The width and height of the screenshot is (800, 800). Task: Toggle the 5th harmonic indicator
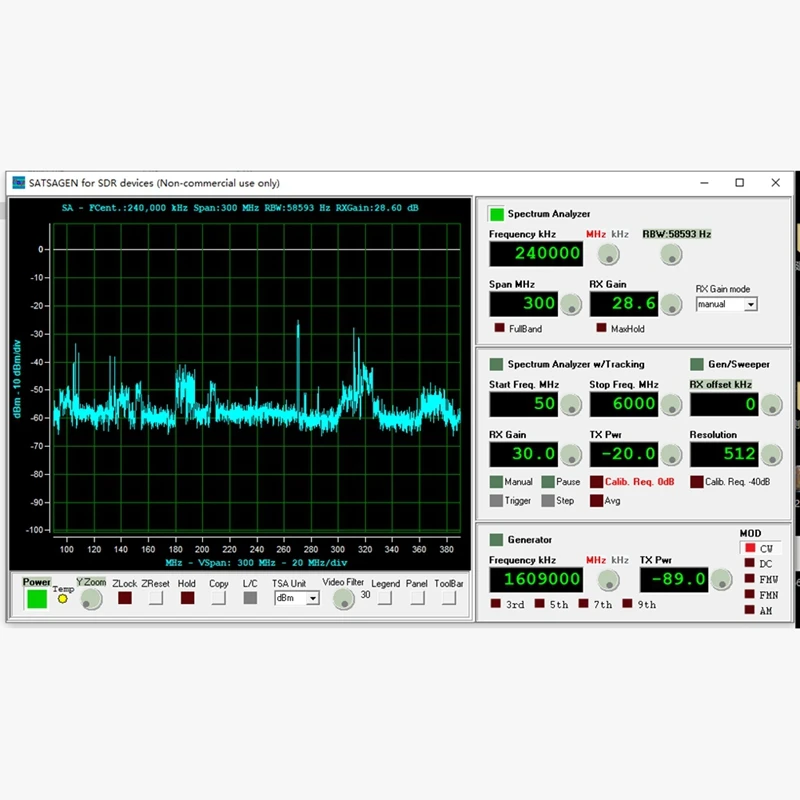point(539,603)
